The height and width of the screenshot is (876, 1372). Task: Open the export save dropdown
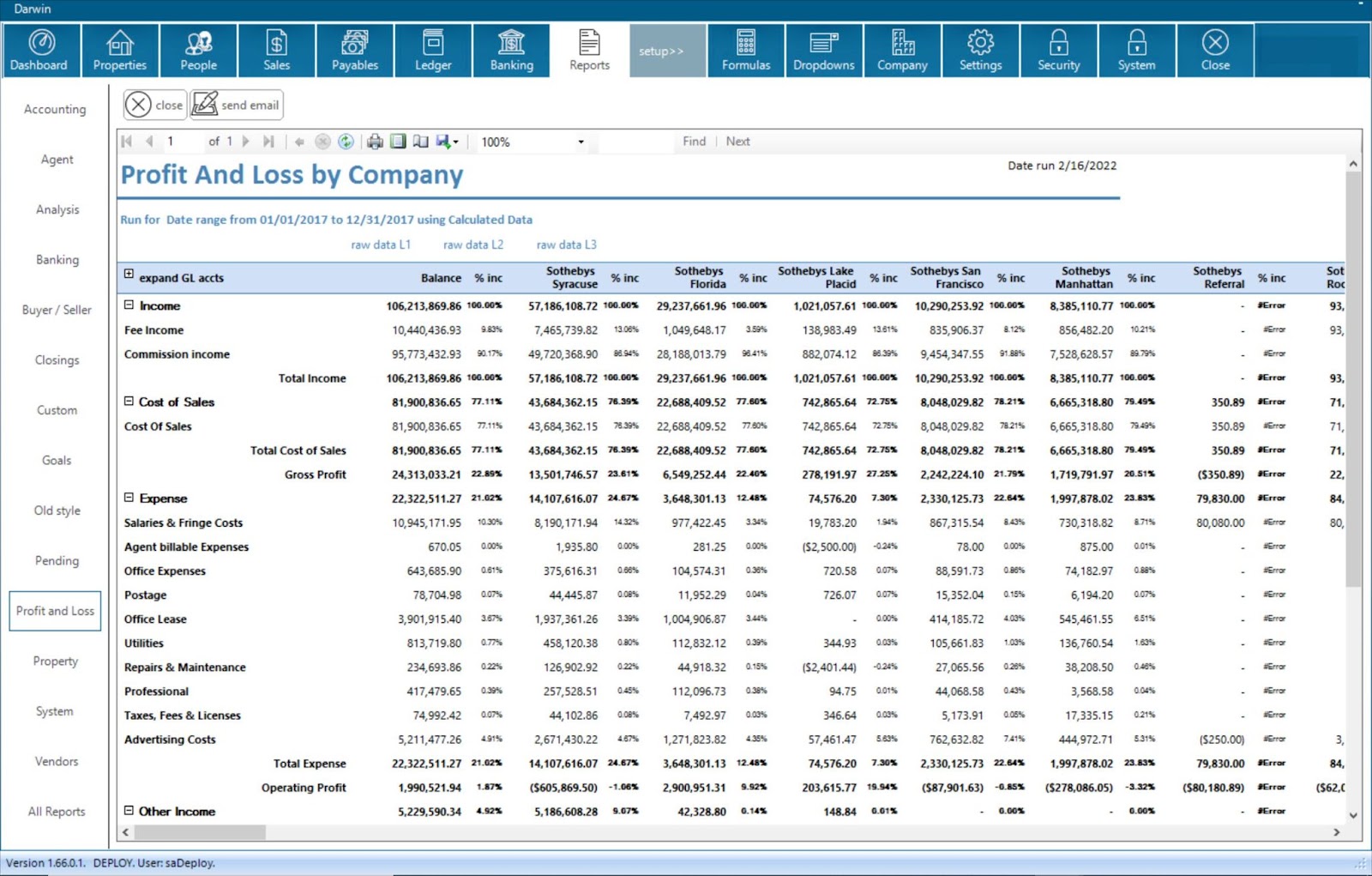point(447,142)
